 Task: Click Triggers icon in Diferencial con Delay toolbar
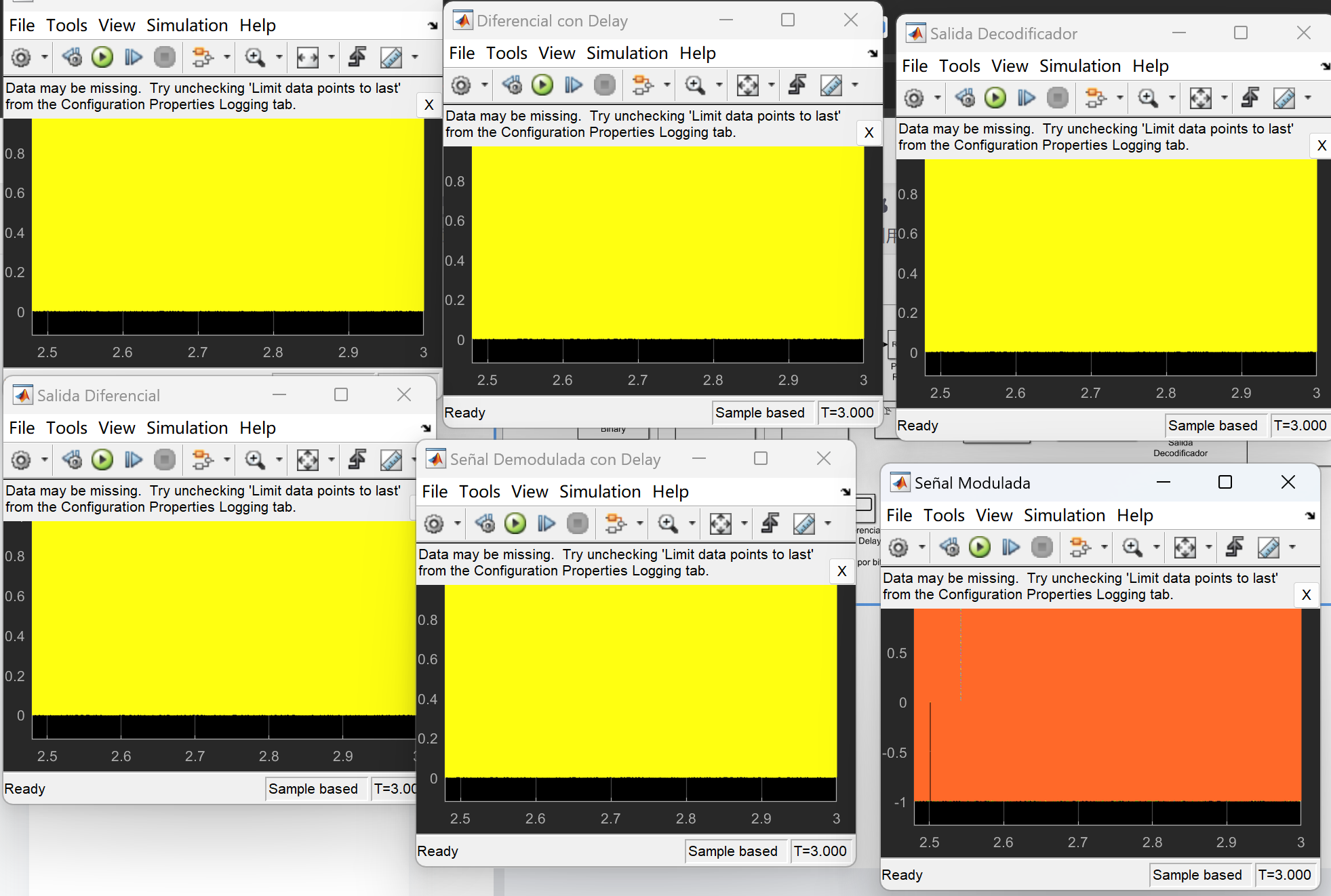[797, 85]
